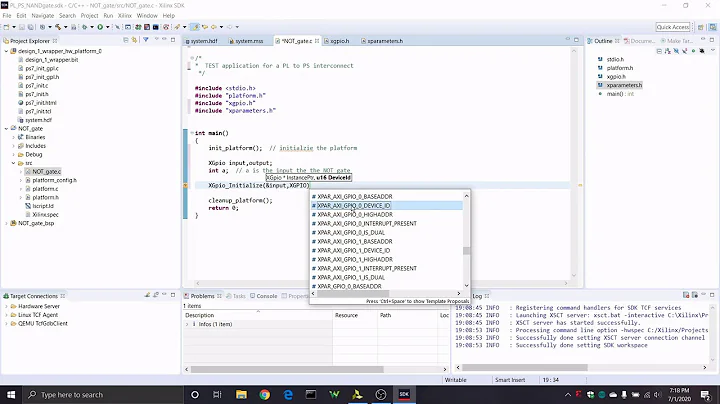Maximize the editor area
This screenshot has width=720, height=404.
[x=576, y=40]
